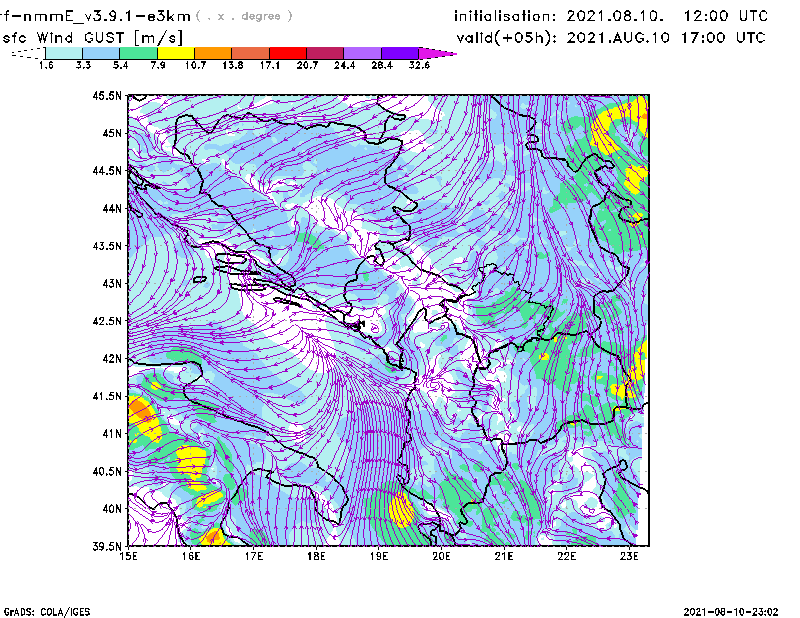Click legend value 3.3

[x=83, y=65]
